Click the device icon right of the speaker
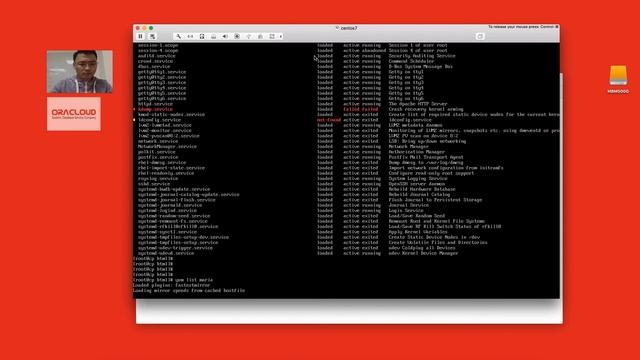 (237, 36)
